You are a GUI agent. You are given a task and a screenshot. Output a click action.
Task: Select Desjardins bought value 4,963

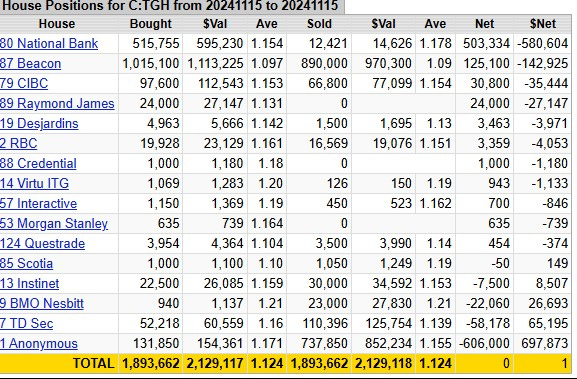(163, 123)
